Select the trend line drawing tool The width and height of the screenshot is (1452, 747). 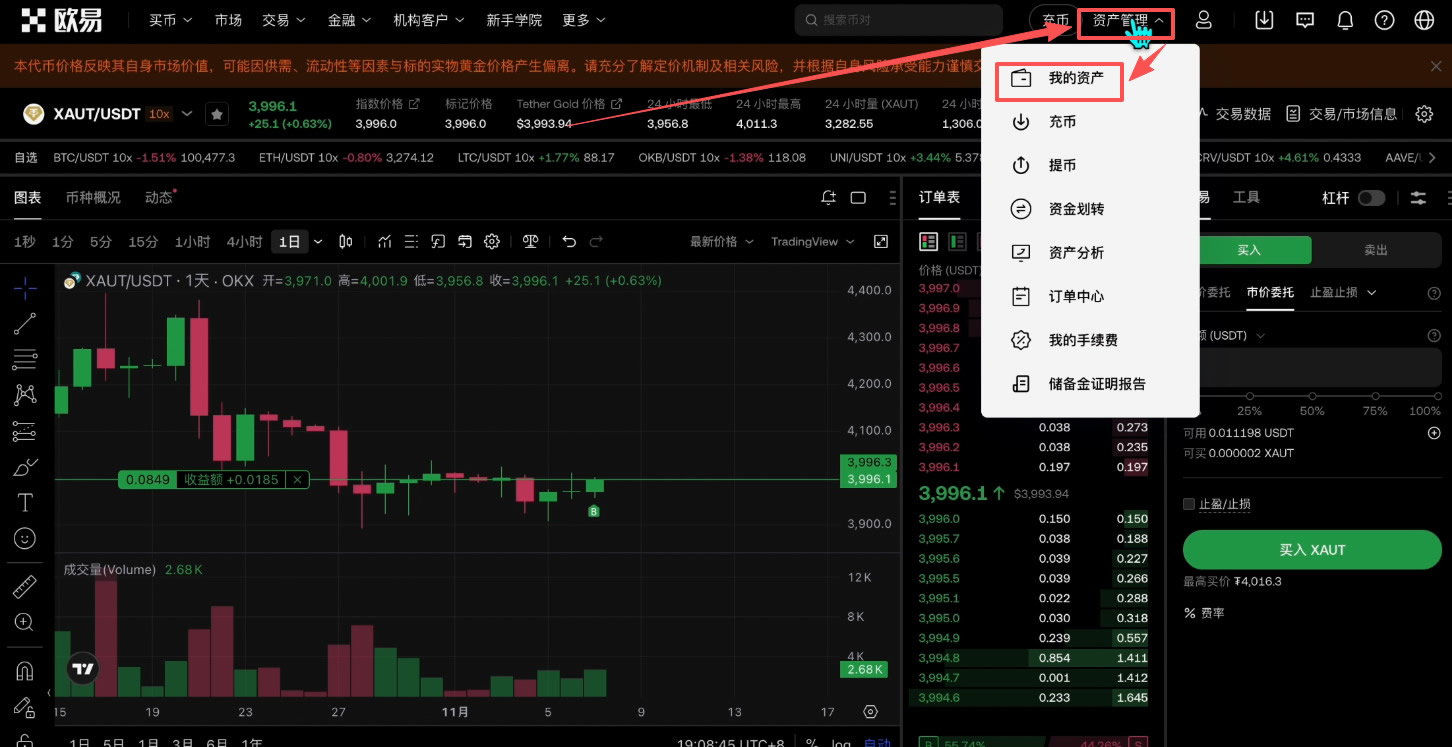(24, 323)
